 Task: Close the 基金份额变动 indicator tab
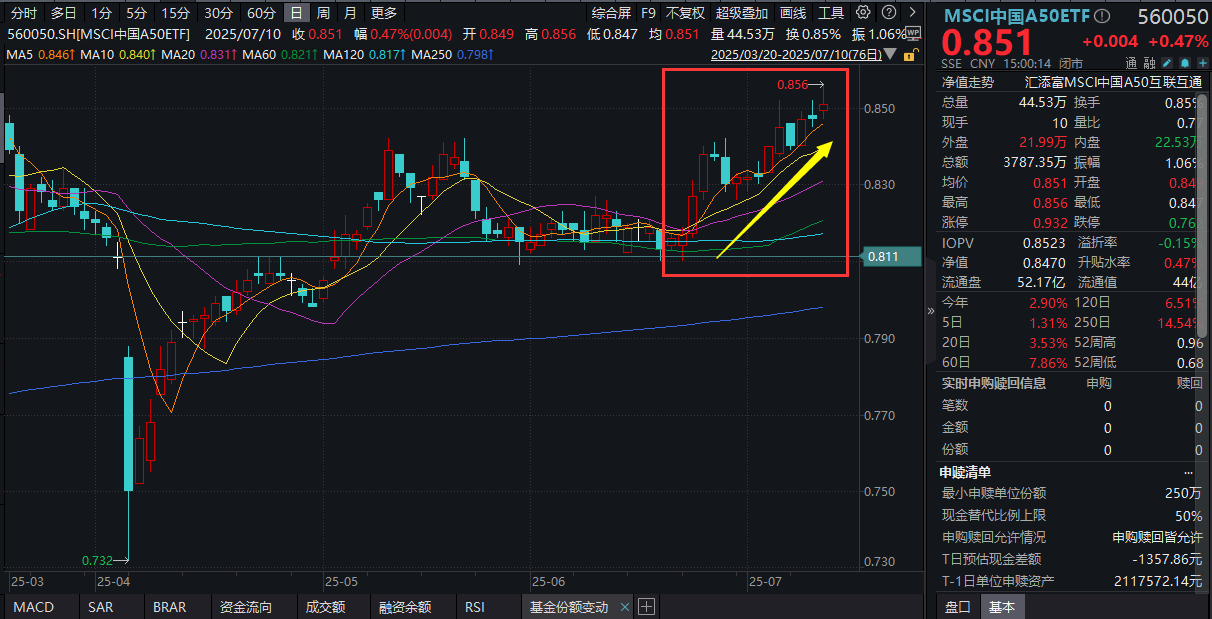(x=626, y=606)
